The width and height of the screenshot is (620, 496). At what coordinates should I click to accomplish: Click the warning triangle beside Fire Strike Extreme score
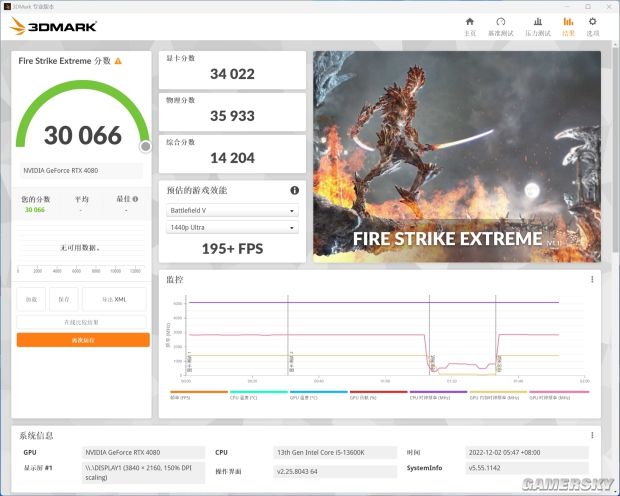point(118,61)
